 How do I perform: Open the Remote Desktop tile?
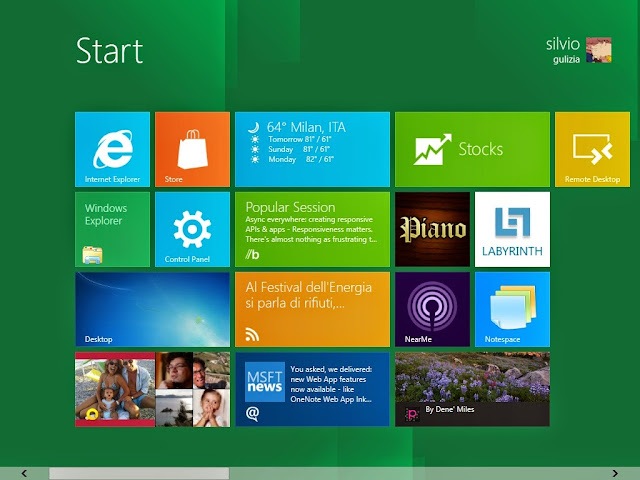[592, 149]
